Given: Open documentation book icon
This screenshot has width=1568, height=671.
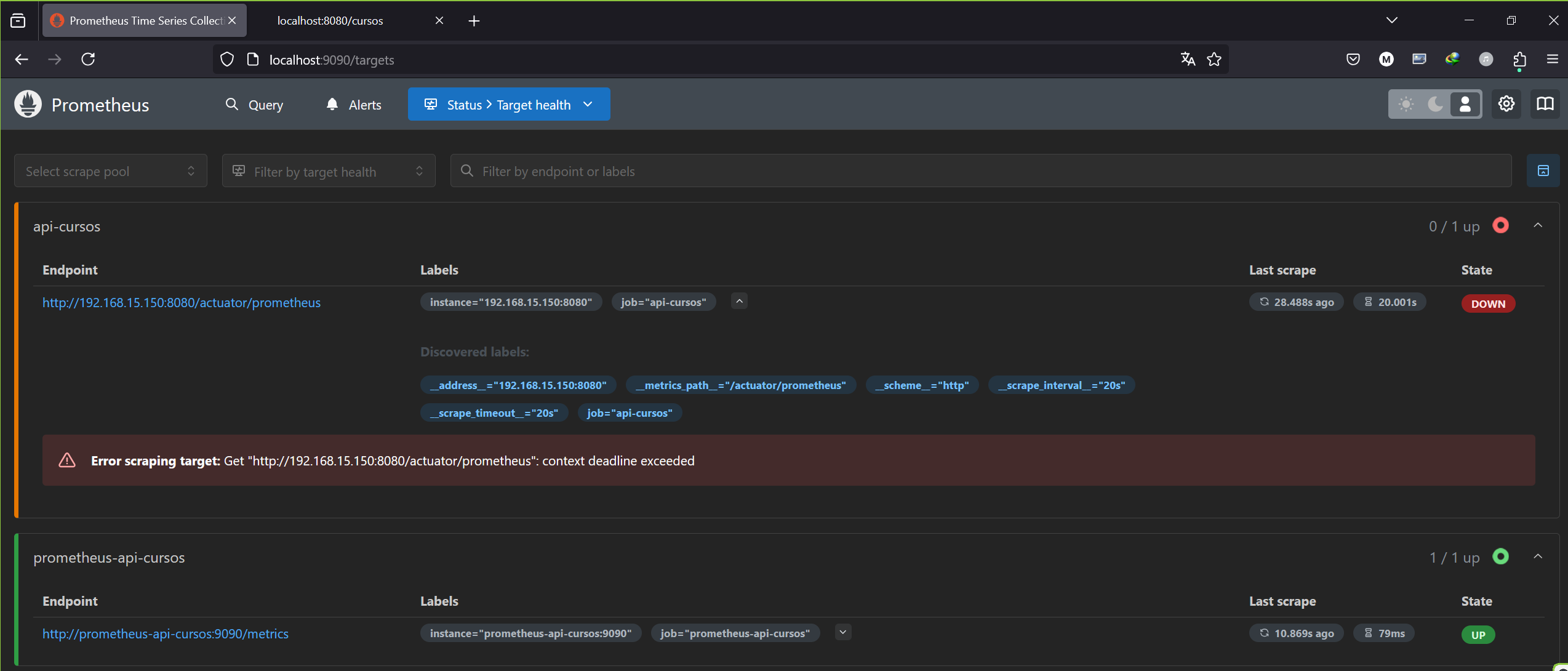Looking at the screenshot, I should [1545, 104].
